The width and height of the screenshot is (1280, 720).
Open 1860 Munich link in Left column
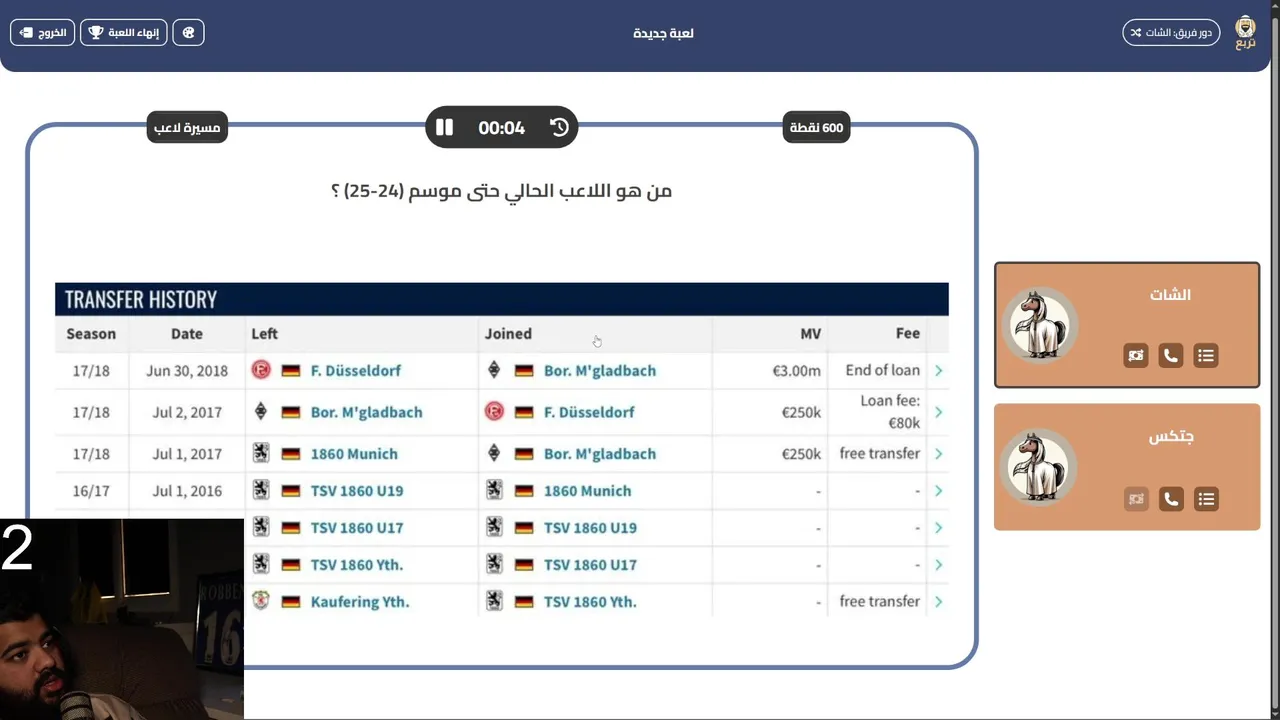pyautogui.click(x=354, y=454)
